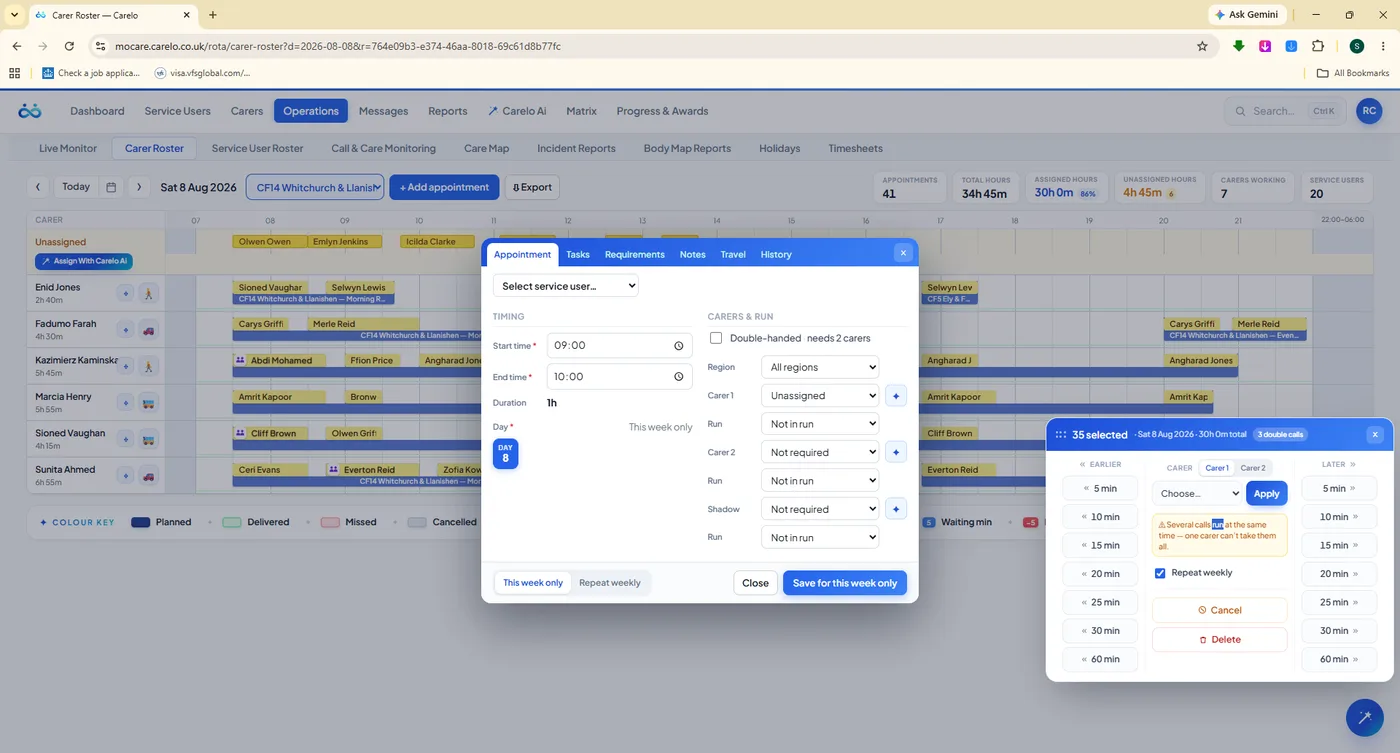
Task: Reload the page in Chrome
Action: click(x=69, y=46)
